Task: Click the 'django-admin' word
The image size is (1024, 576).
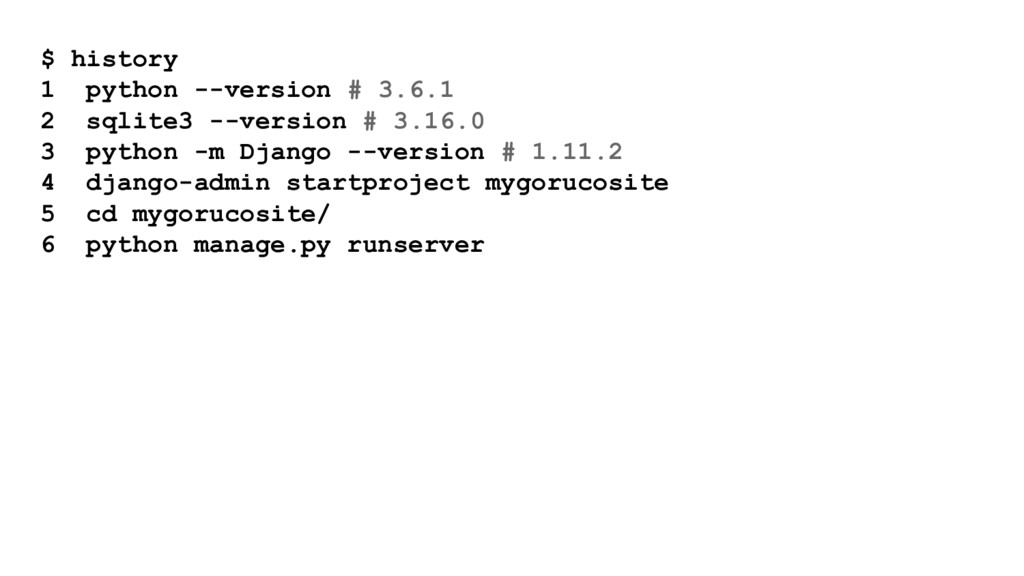Action: [x=178, y=184]
